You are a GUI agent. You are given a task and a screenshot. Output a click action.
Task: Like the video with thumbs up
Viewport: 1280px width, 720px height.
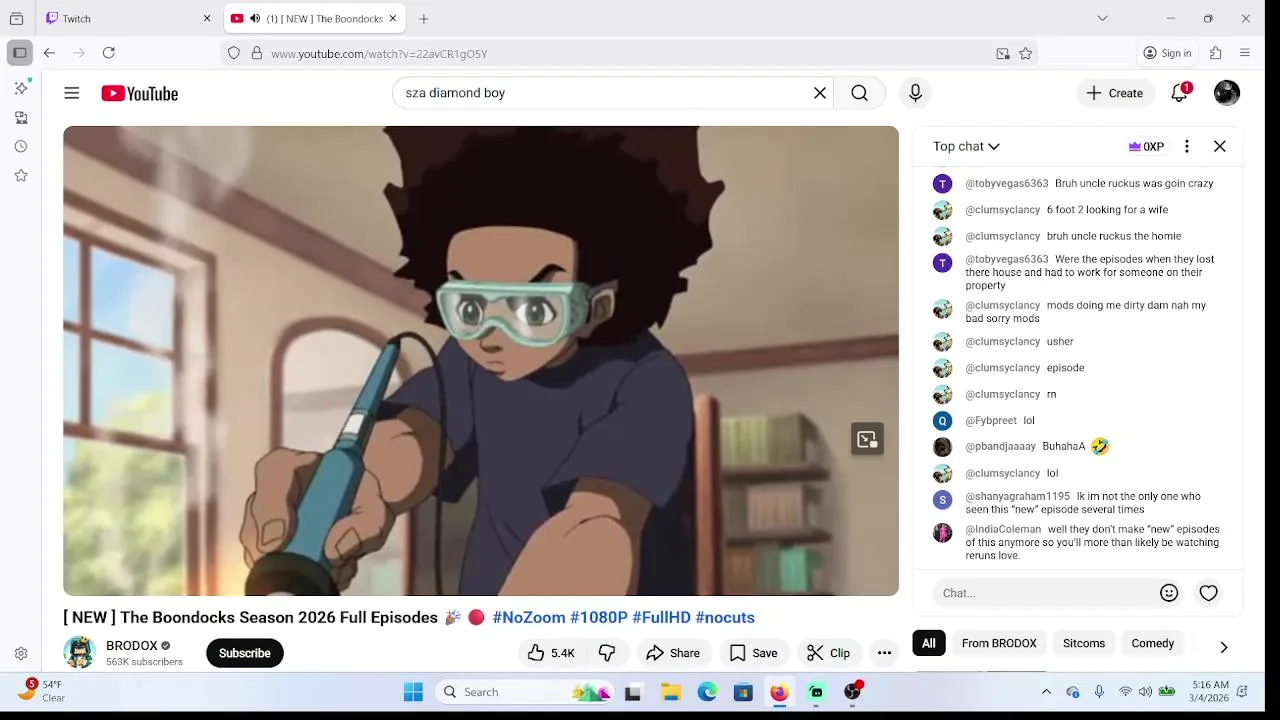coord(551,653)
